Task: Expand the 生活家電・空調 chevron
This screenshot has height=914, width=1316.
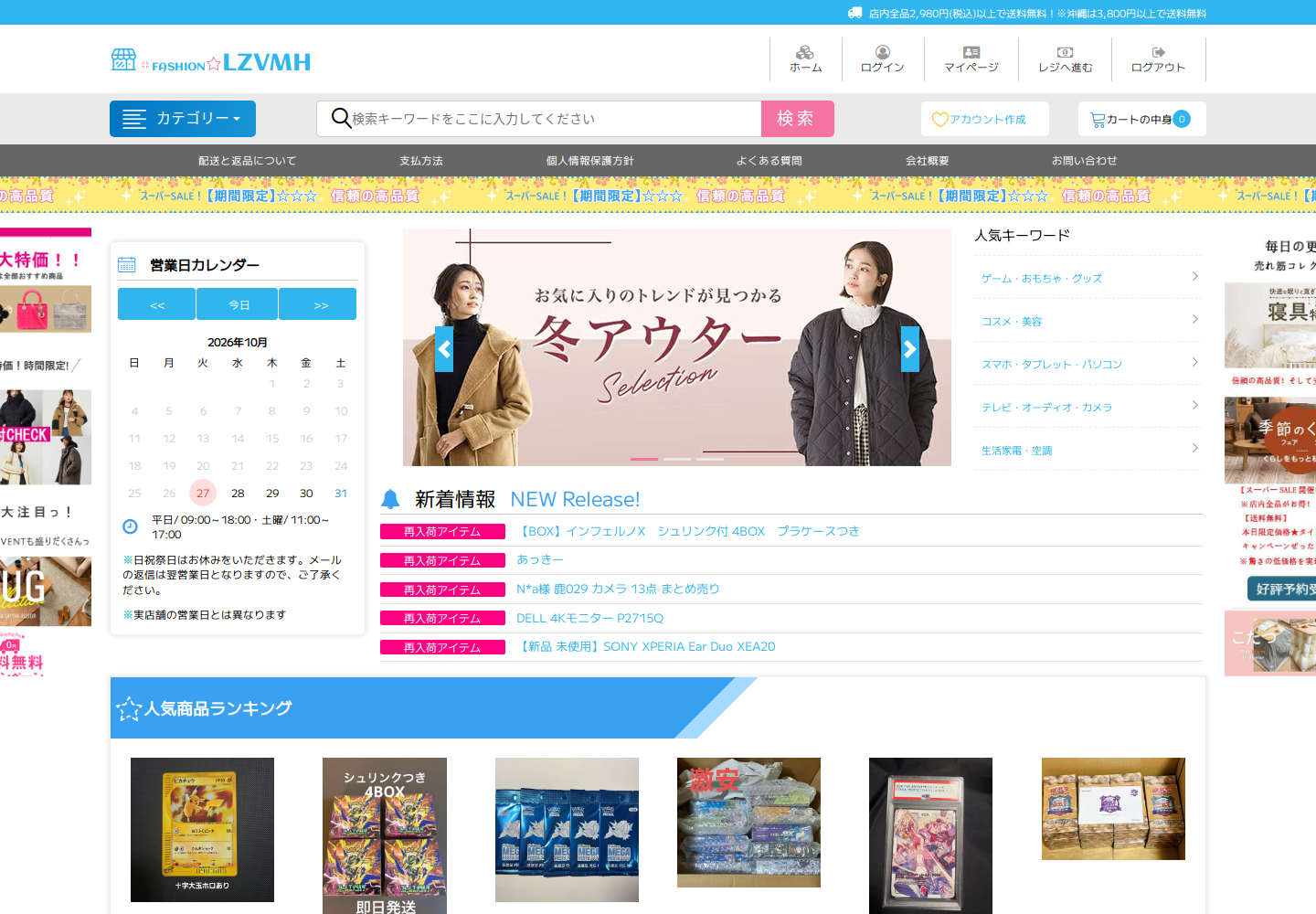Action: pyautogui.click(x=1195, y=448)
